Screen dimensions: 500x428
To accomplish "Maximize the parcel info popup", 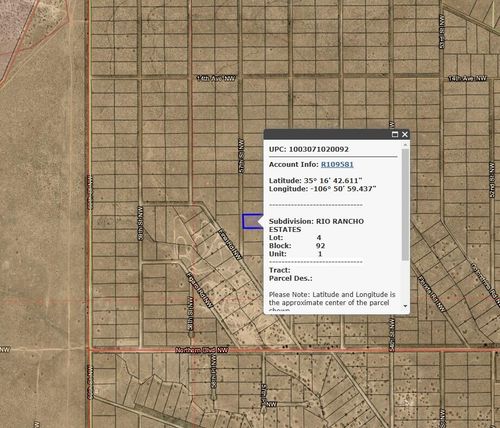I will 395,134.
